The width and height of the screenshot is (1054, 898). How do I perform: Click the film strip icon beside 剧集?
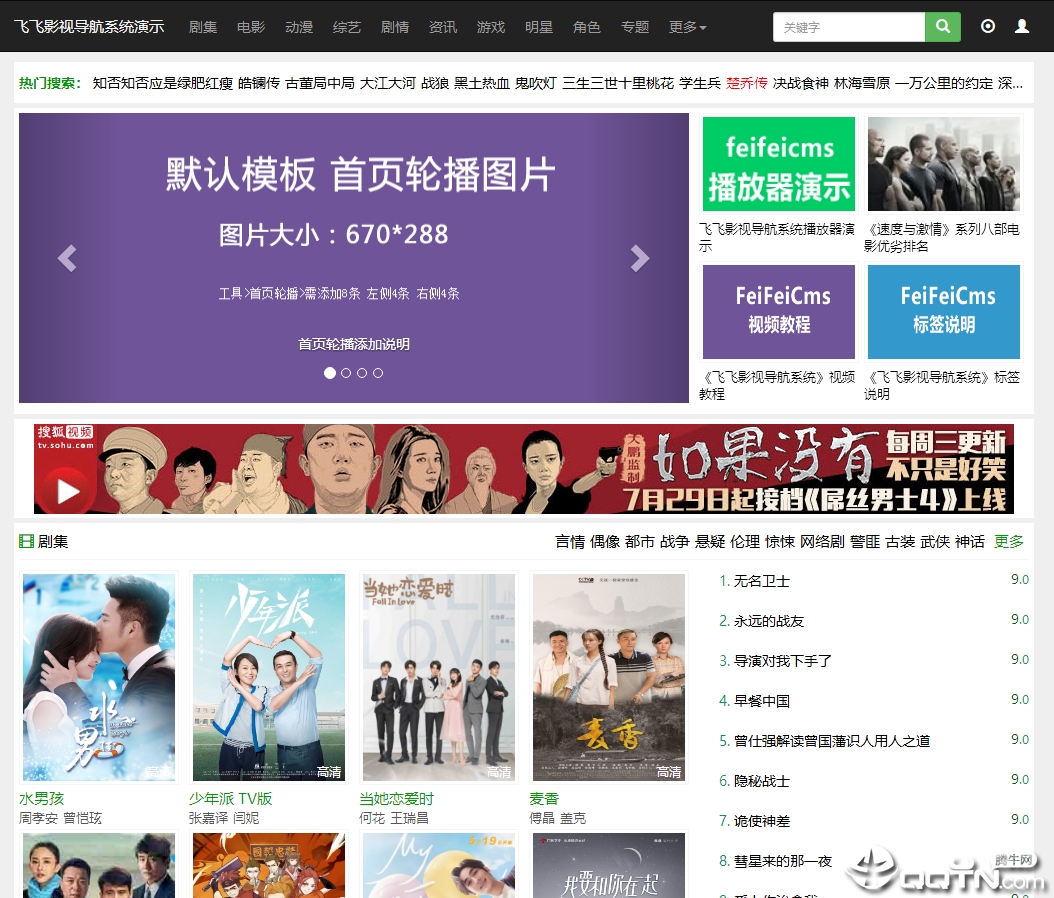[26, 541]
